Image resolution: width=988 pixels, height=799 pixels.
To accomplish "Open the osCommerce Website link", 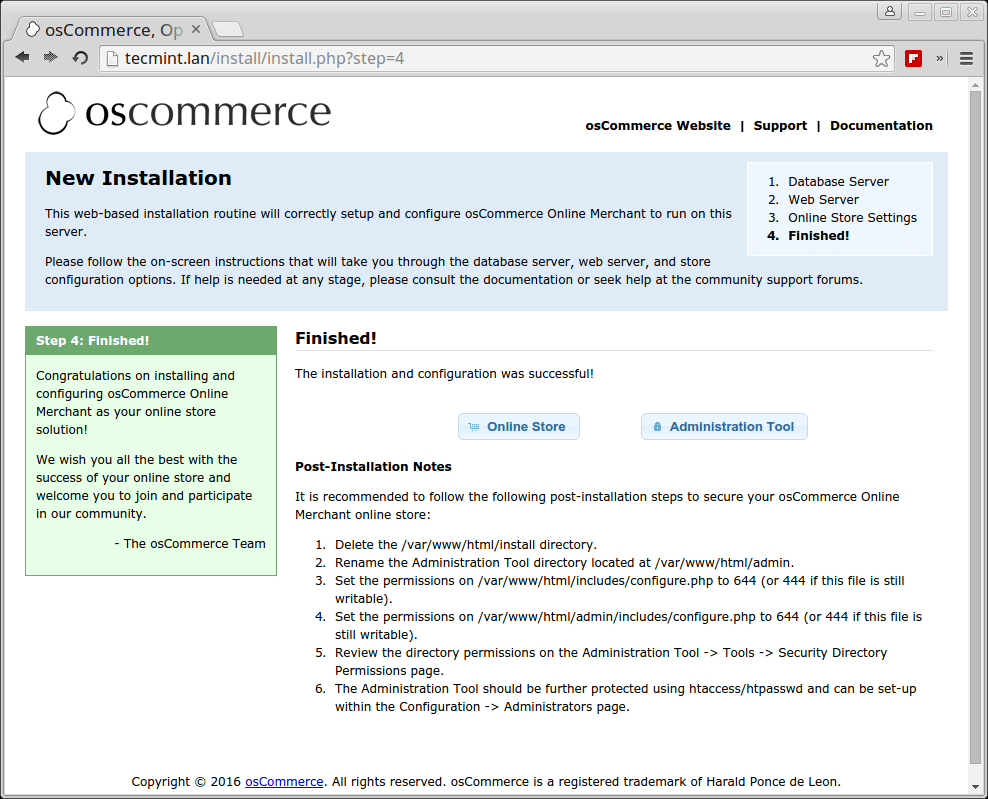I will (x=658, y=125).
